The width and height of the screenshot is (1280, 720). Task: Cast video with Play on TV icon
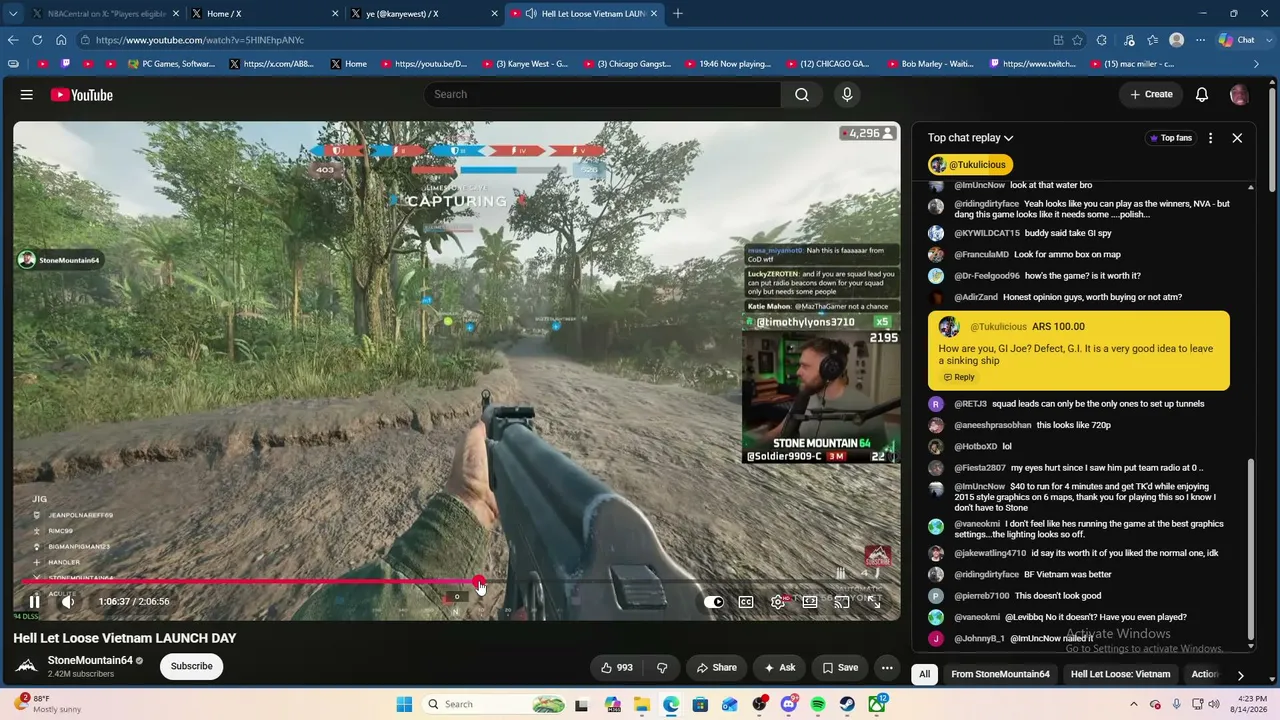coord(842,602)
